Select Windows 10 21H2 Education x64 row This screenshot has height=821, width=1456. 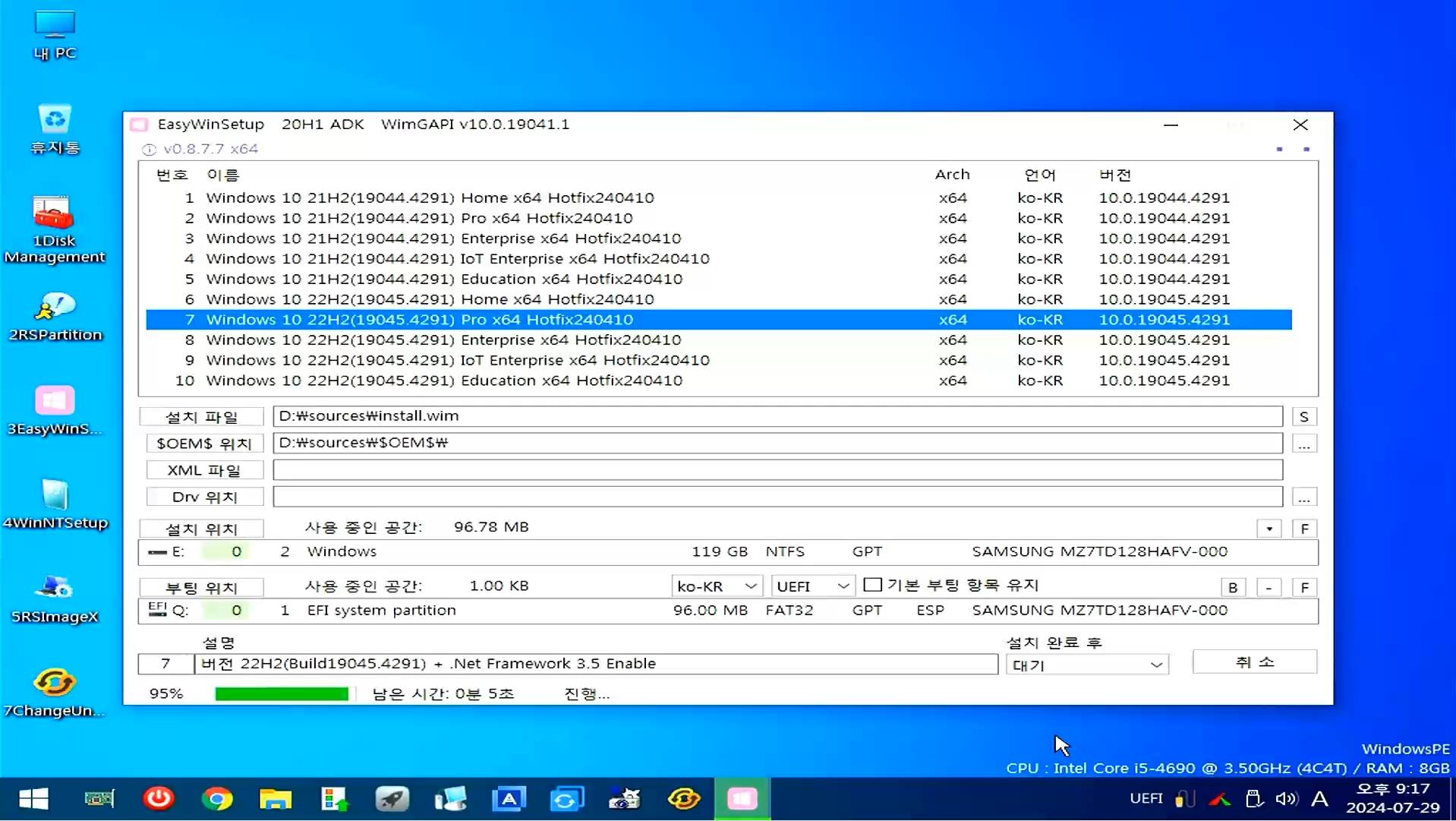point(718,279)
